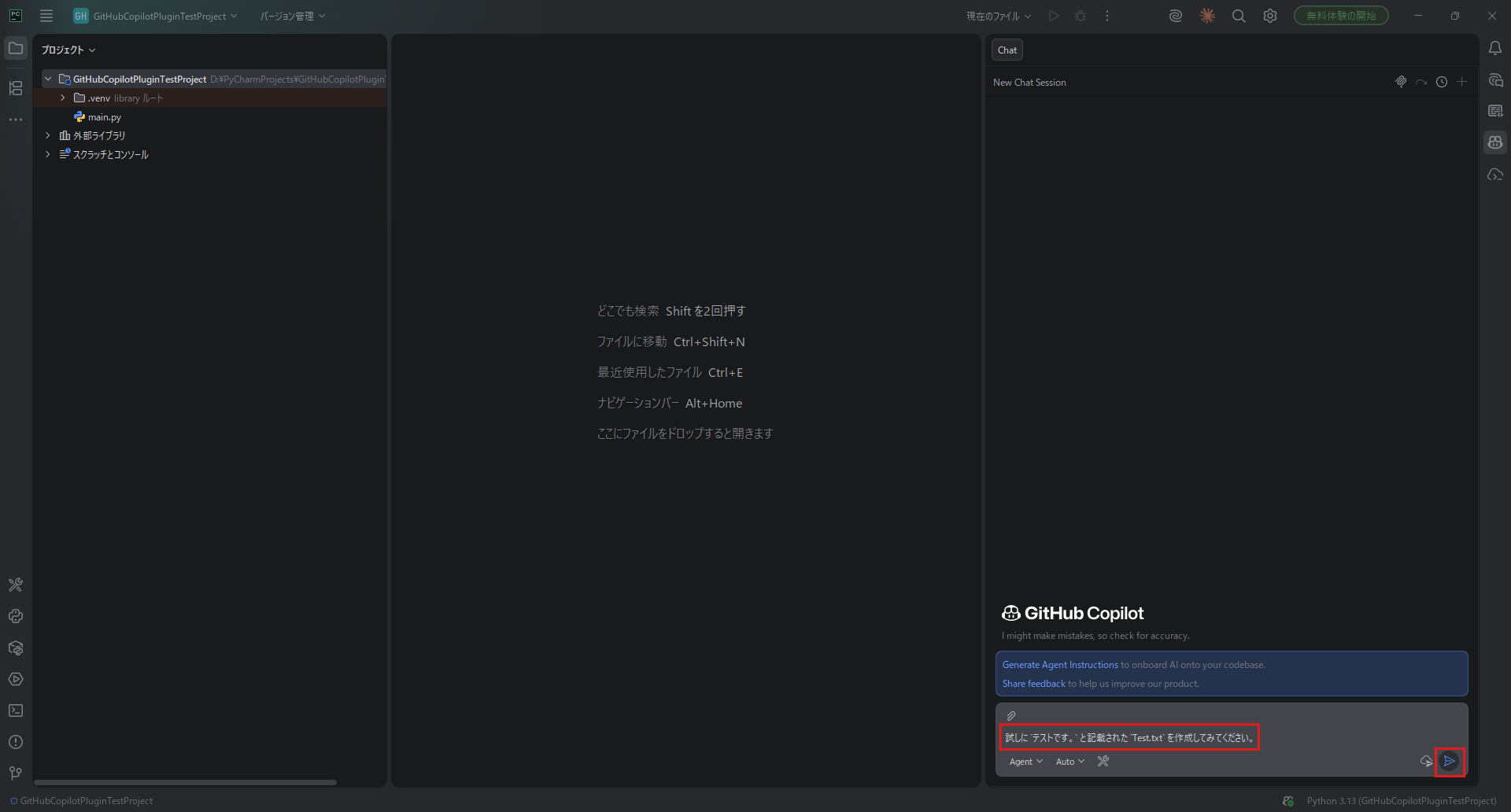
Task: Open IDE settings gear icon
Action: [x=1269, y=16]
